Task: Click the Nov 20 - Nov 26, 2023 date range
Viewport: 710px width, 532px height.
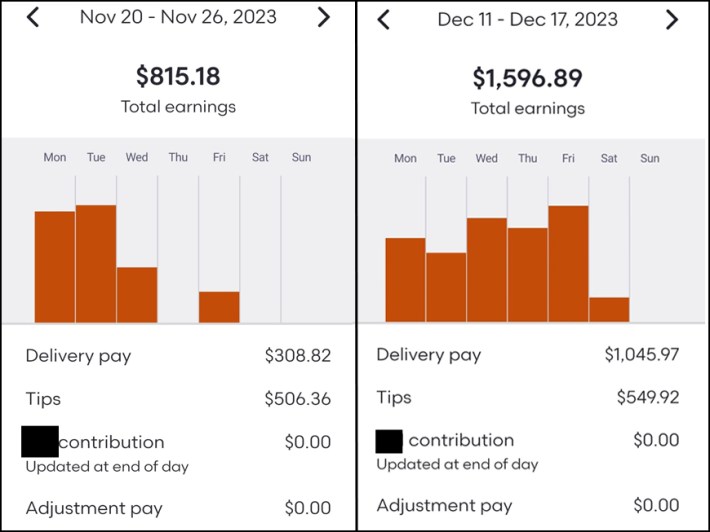Action: click(x=178, y=17)
